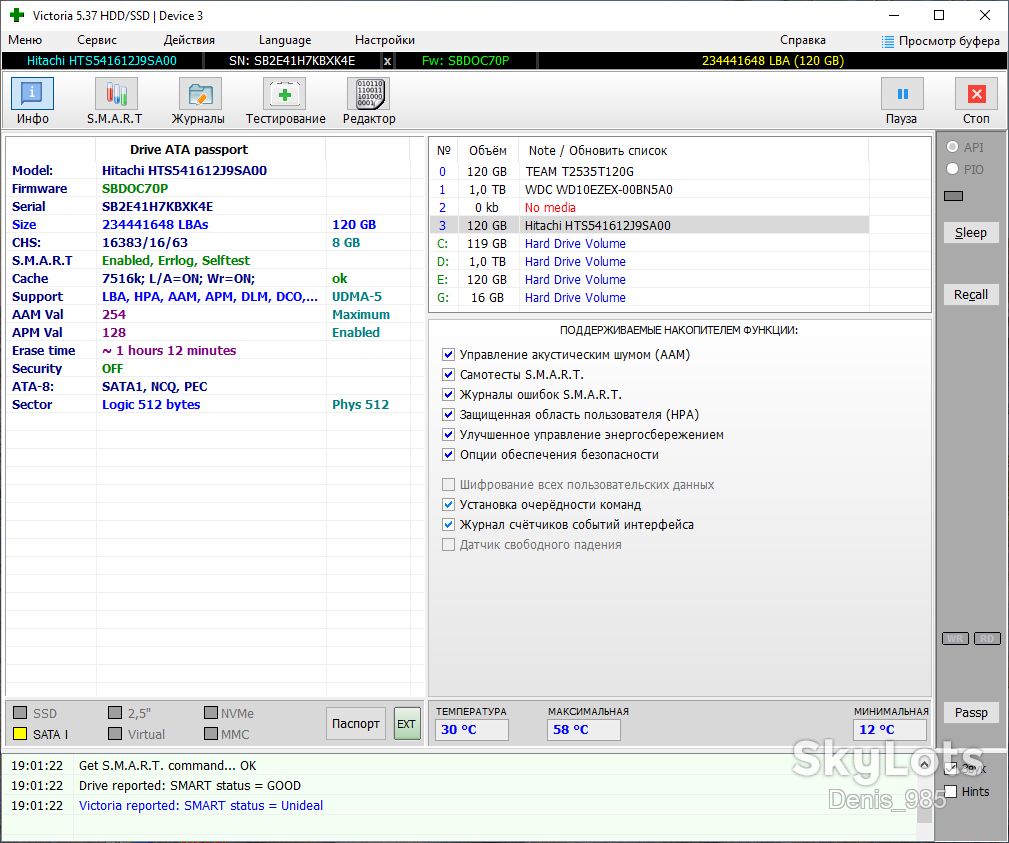1009x843 pixels.
Task: Click the Sleep button
Action: point(970,232)
